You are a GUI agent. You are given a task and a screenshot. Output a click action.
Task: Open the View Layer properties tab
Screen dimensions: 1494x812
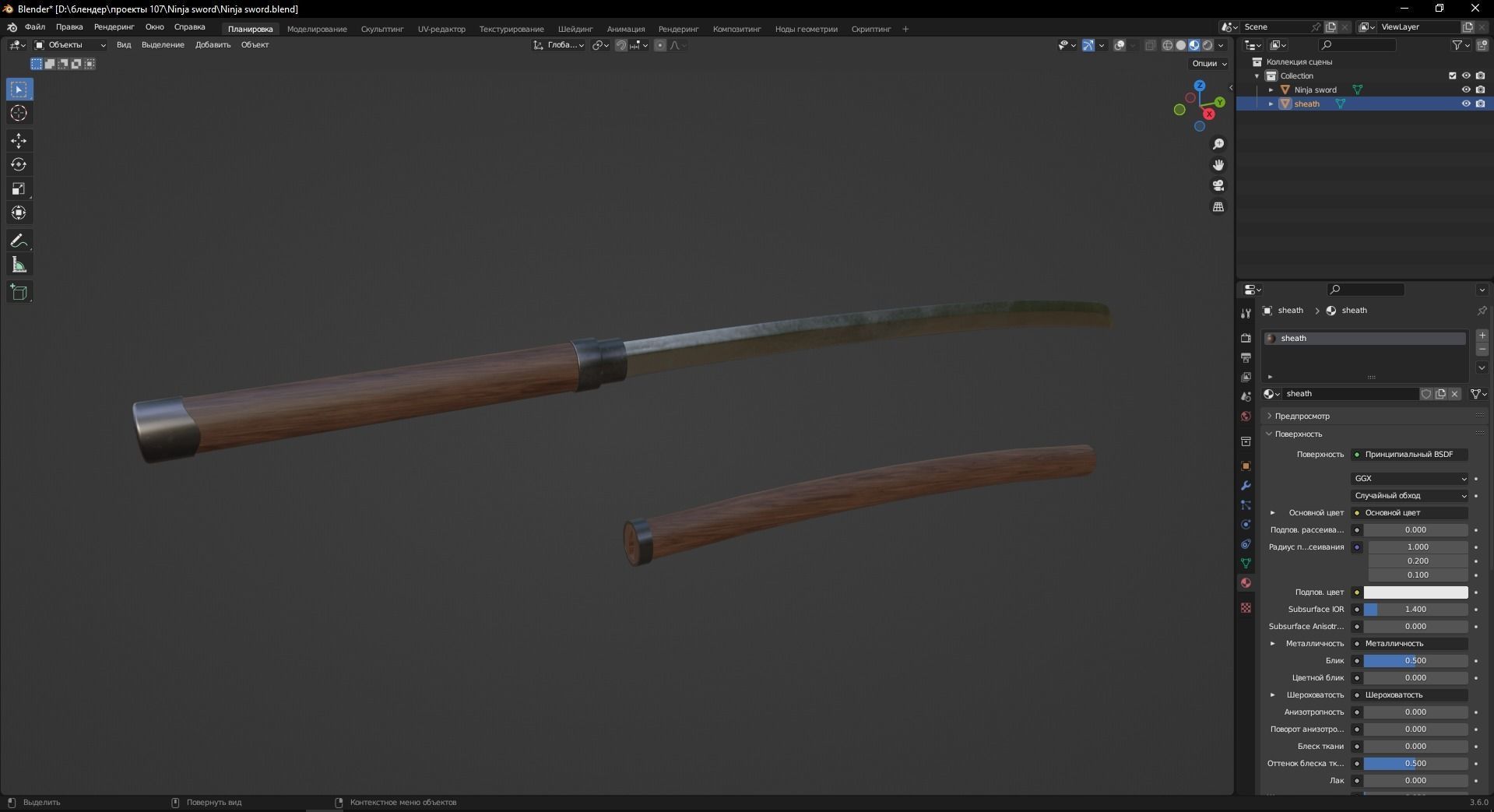click(1246, 377)
